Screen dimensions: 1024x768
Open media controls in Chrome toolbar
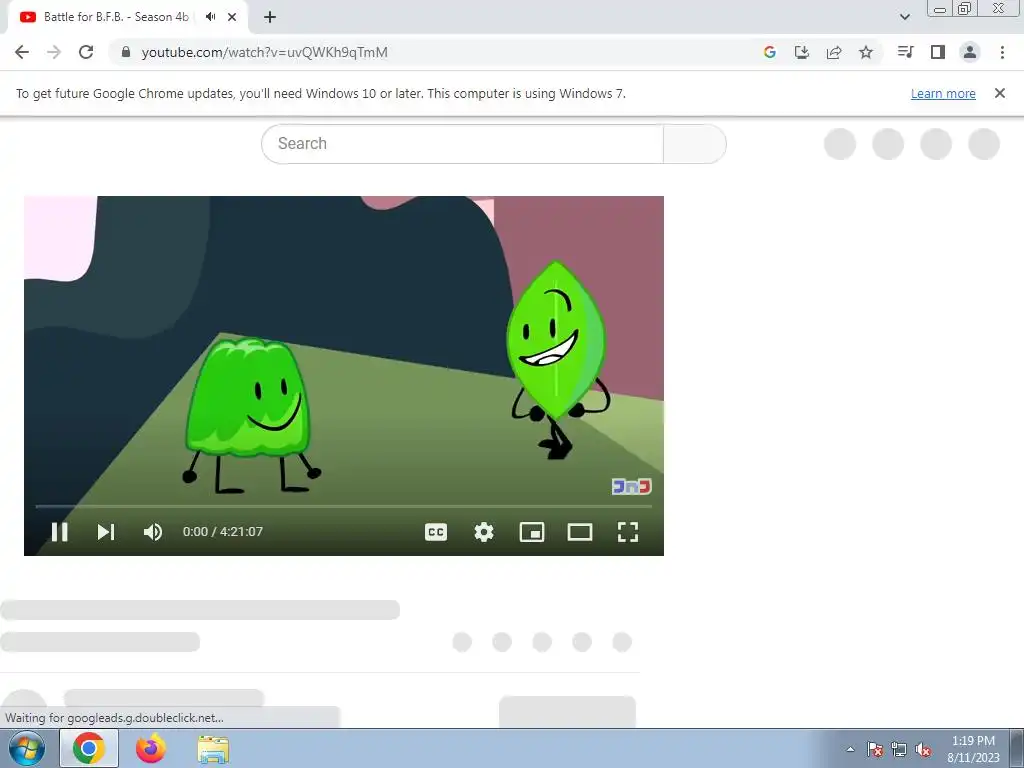pyautogui.click(x=905, y=52)
